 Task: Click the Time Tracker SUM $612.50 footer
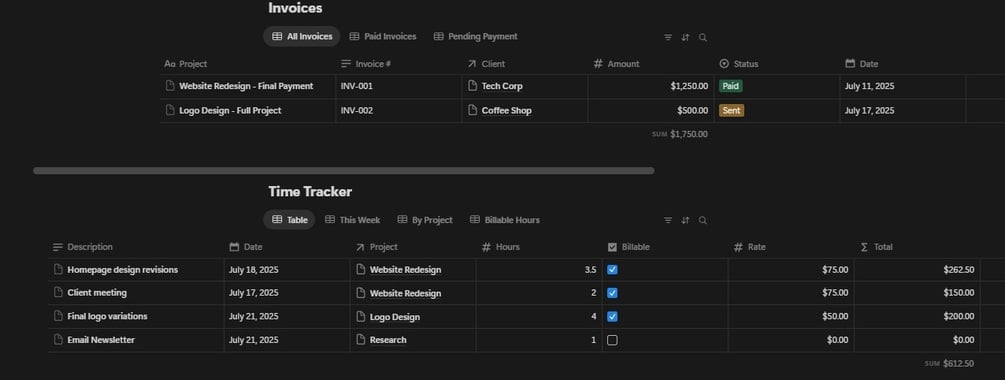click(949, 363)
